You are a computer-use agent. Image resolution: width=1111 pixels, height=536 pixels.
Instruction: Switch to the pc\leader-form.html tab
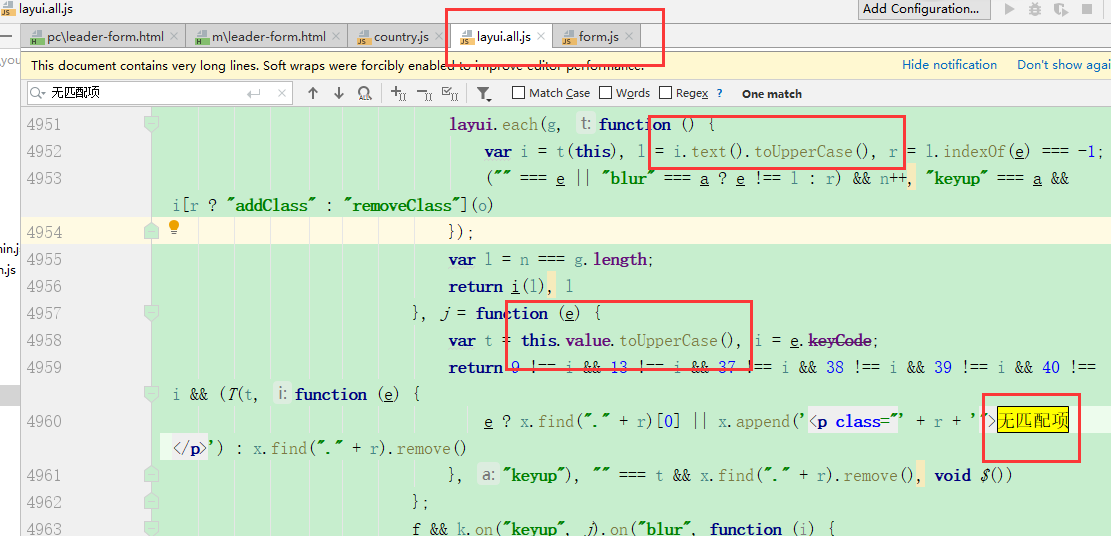(105, 36)
